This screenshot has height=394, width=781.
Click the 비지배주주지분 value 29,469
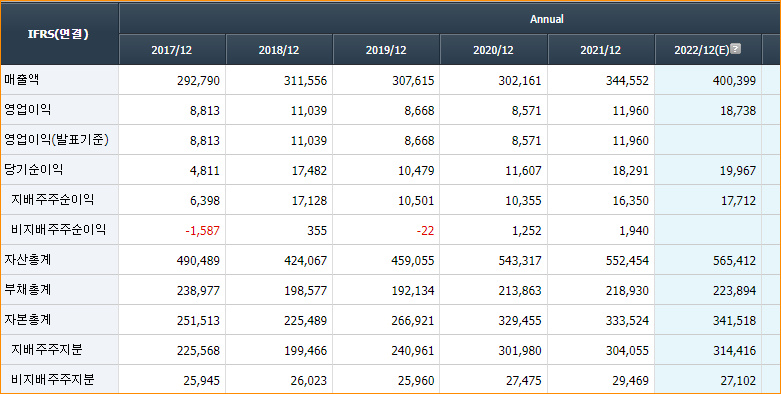point(631,381)
